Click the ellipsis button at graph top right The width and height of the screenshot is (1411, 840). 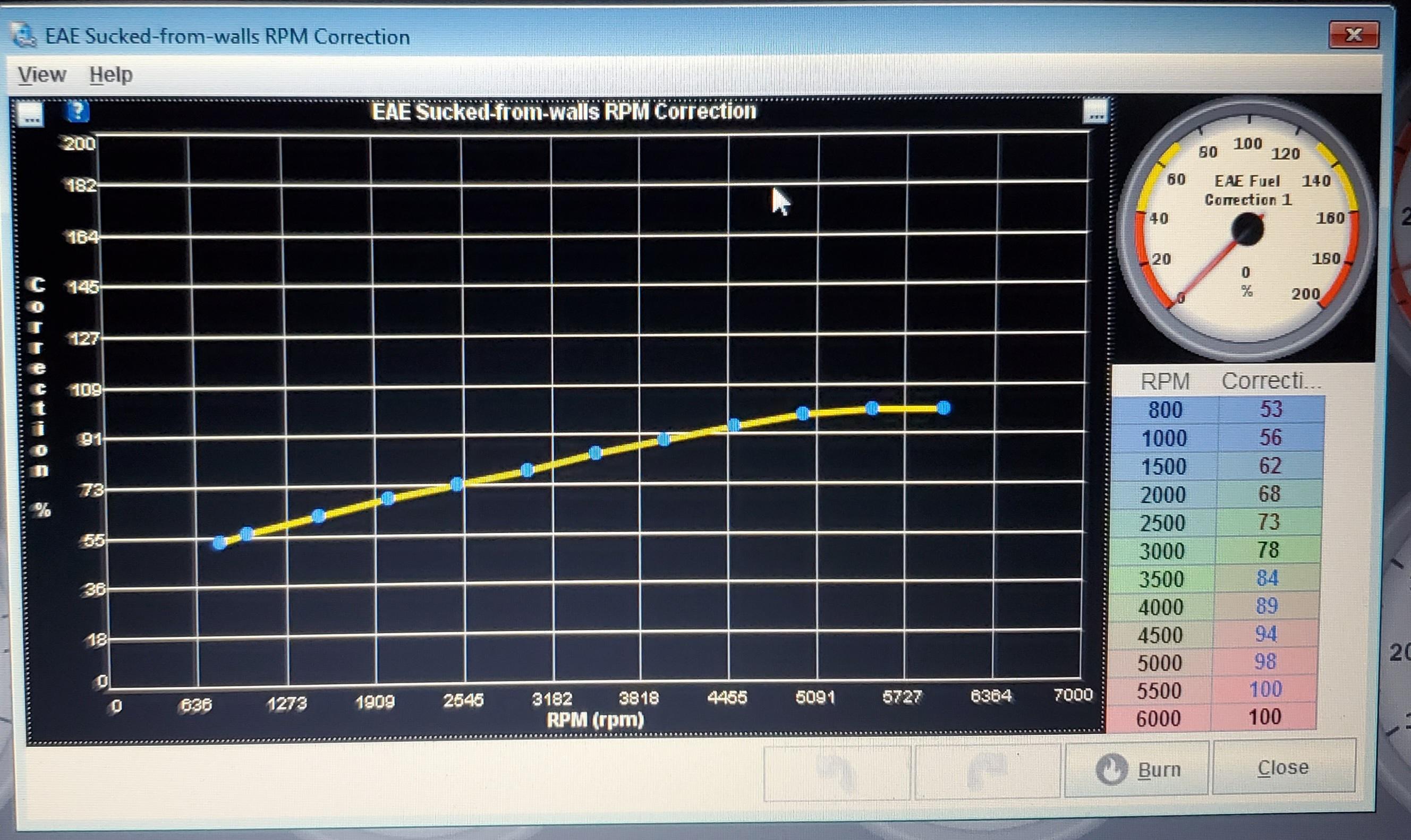coord(1095,111)
